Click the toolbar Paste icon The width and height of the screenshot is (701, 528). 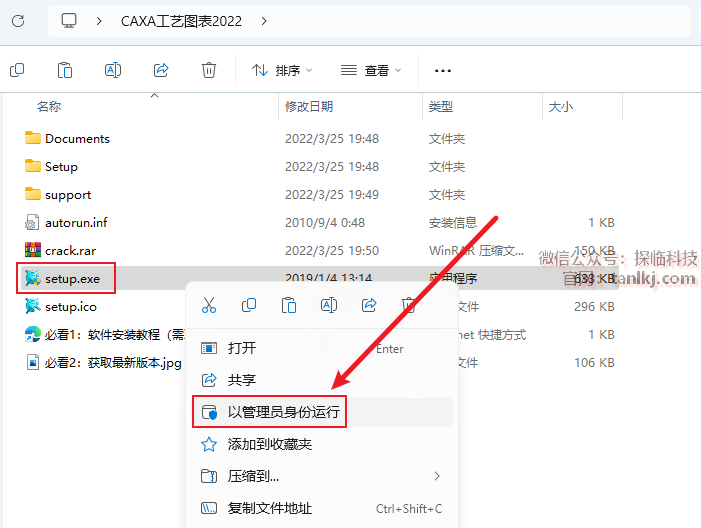point(65,70)
